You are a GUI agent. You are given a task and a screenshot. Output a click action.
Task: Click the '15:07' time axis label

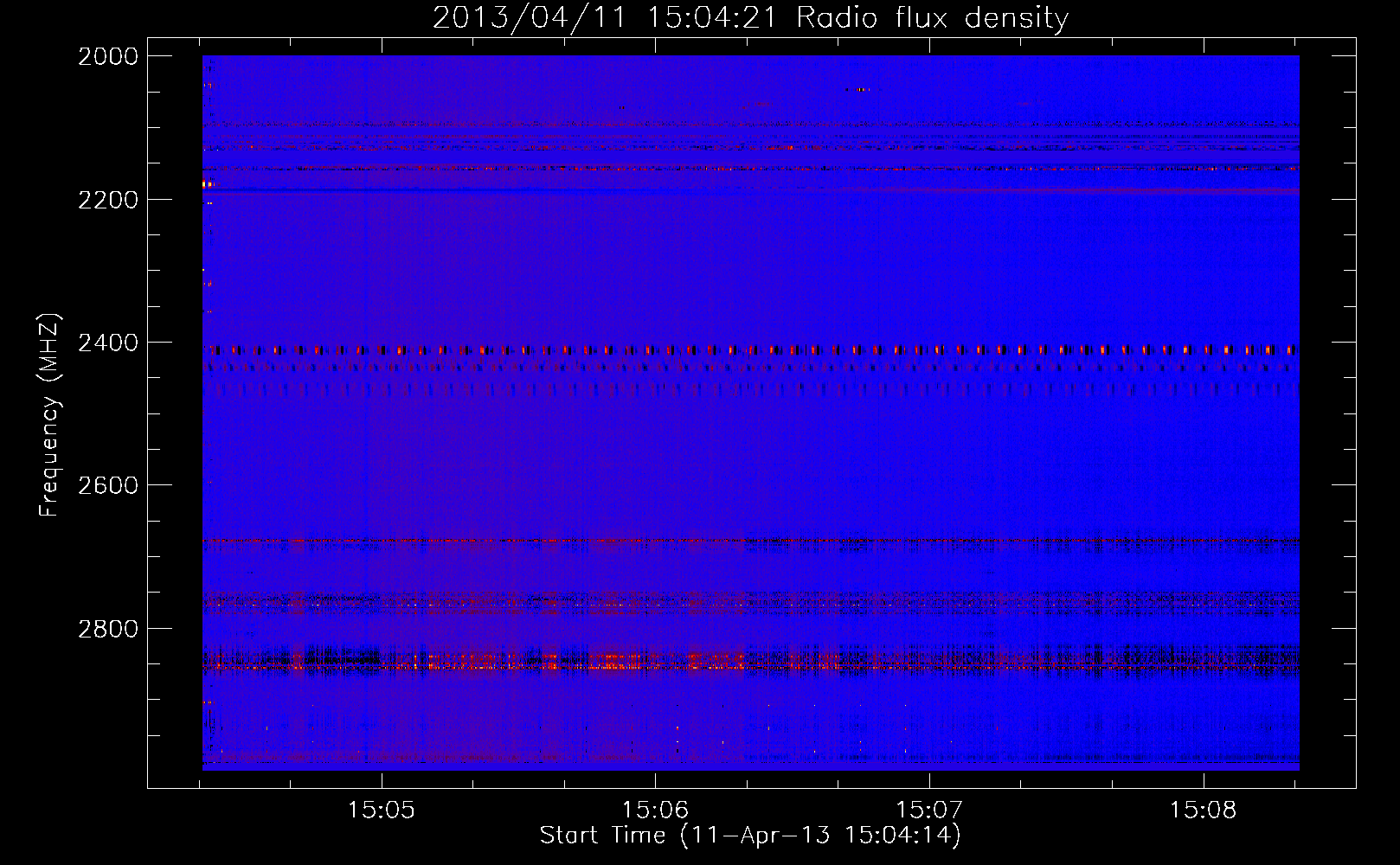[929, 811]
